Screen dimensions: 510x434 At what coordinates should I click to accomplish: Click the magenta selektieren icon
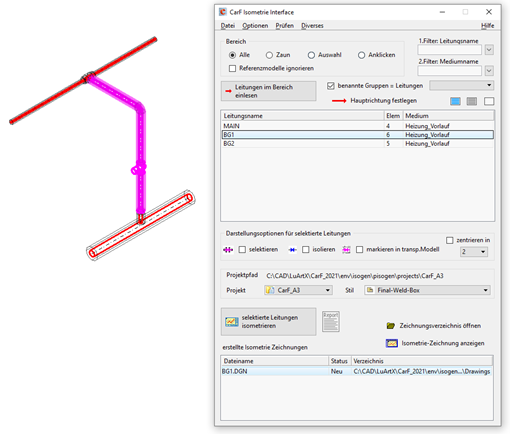tap(228, 250)
